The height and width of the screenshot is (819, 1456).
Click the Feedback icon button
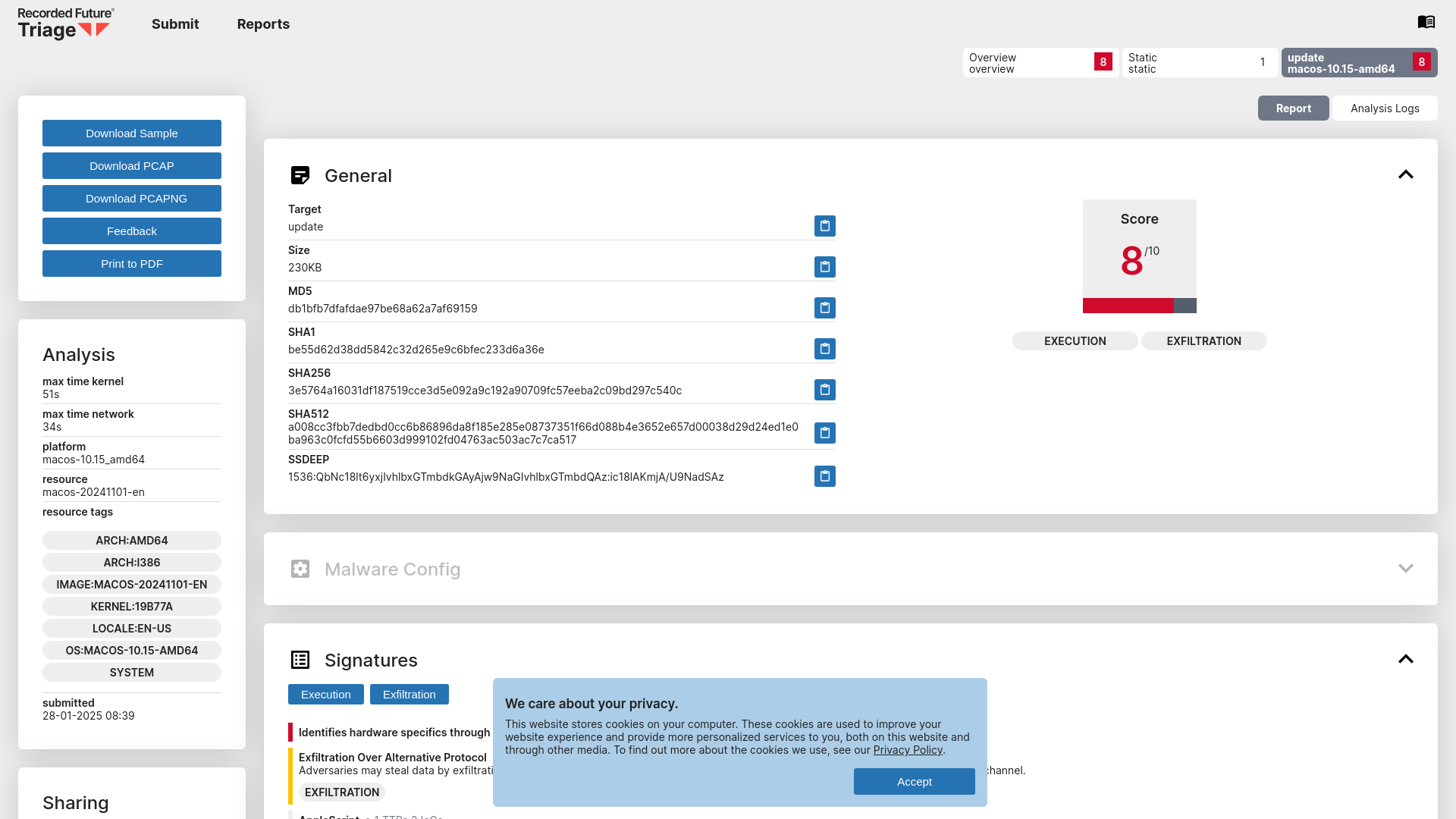131,231
